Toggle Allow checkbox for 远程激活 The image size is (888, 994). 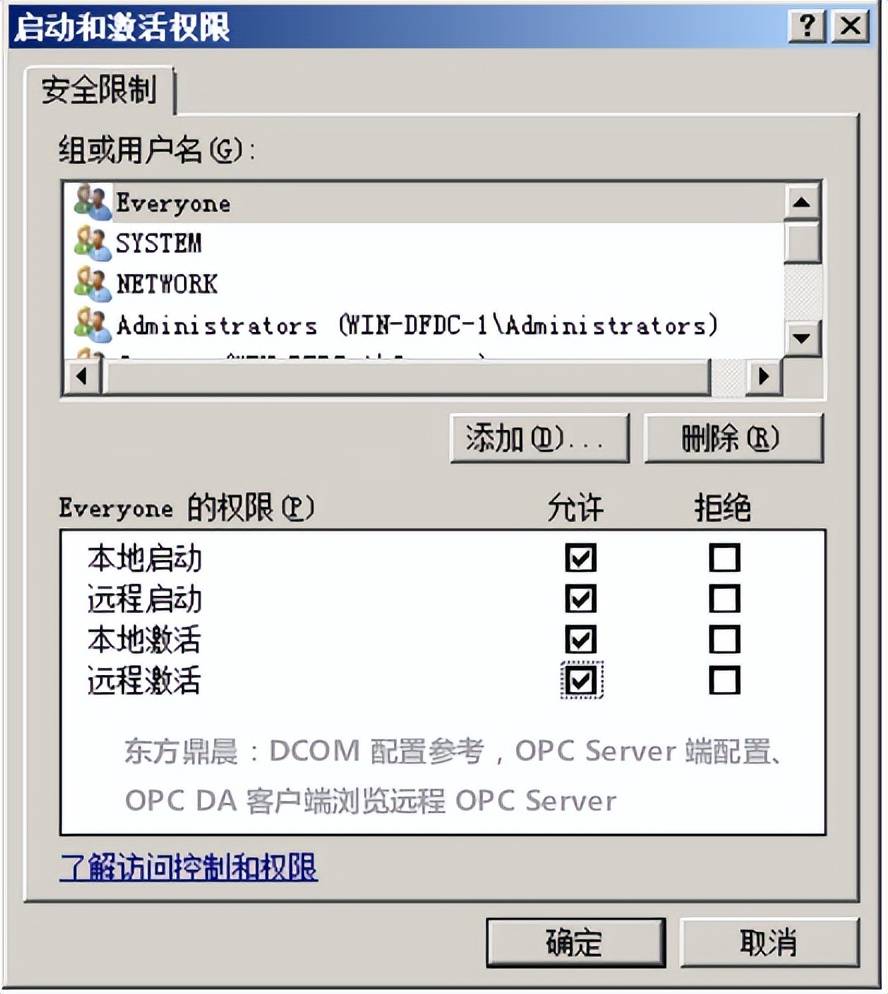tap(581, 681)
